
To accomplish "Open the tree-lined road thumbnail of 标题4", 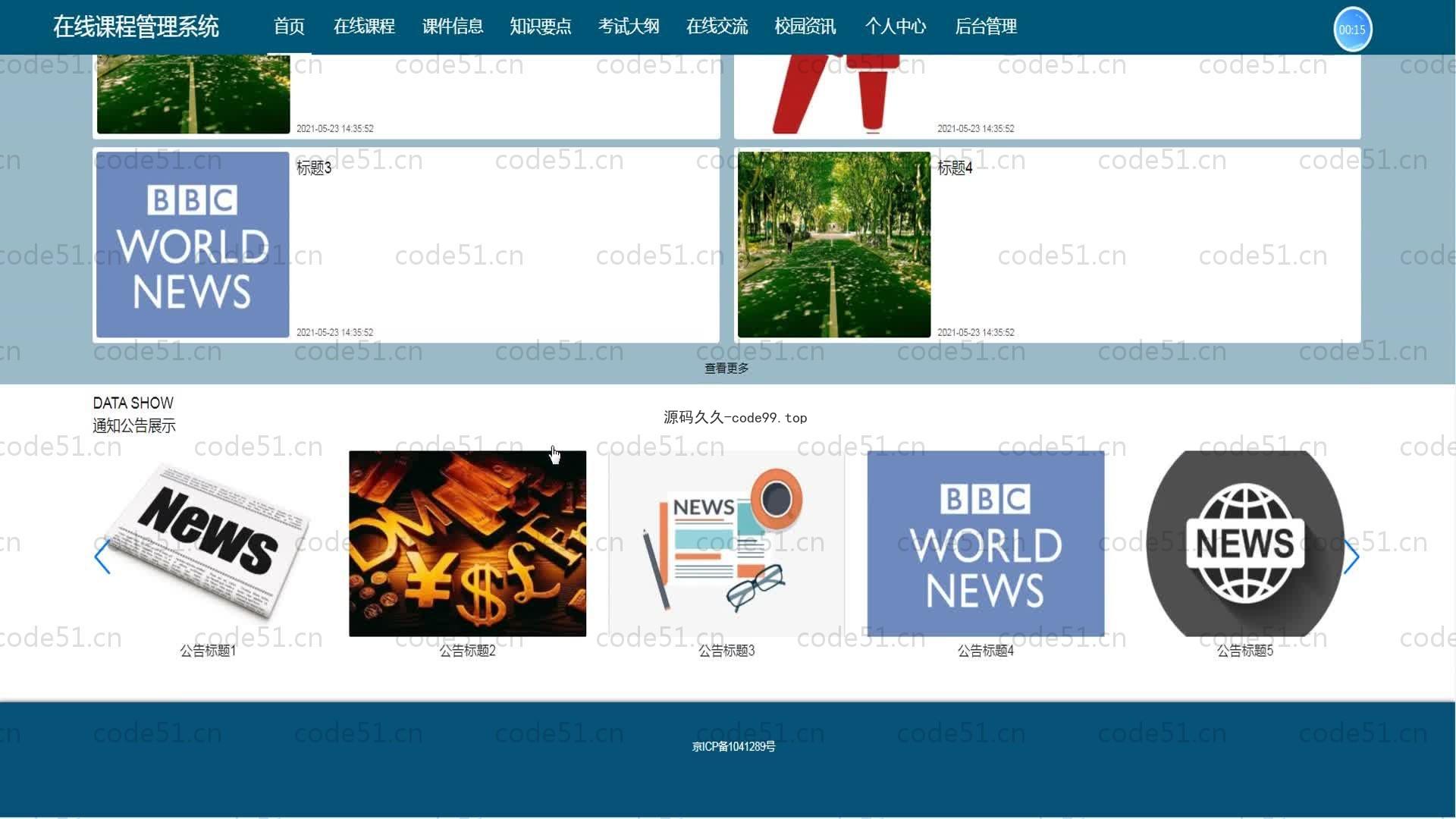I will point(834,244).
